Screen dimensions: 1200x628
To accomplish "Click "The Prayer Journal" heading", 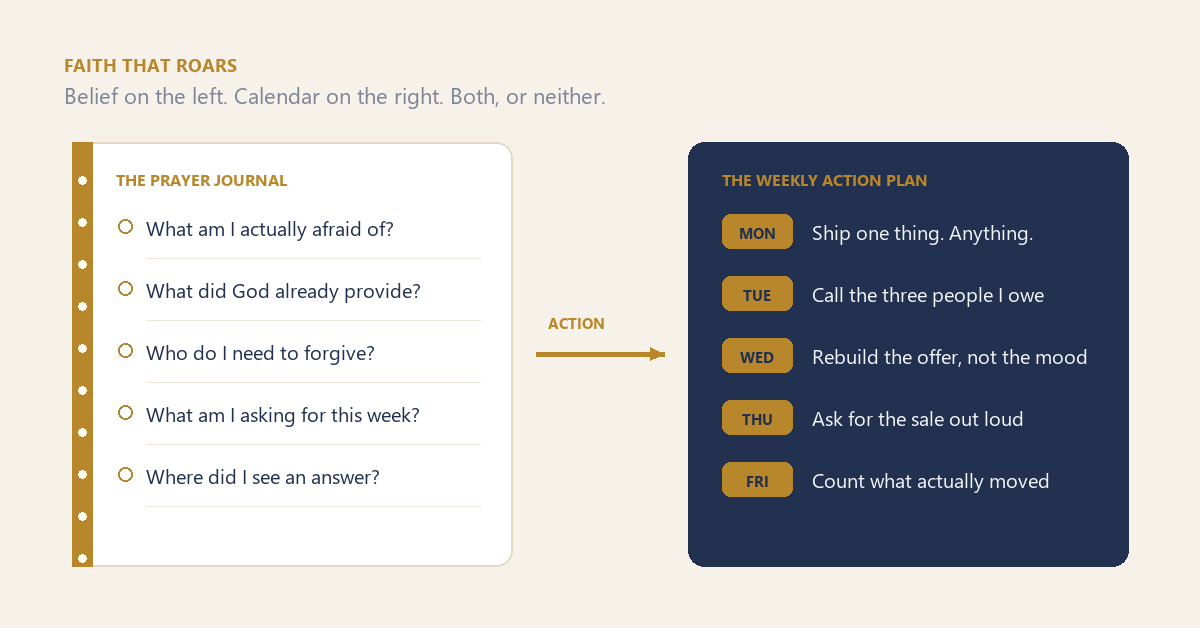I will click(201, 181).
